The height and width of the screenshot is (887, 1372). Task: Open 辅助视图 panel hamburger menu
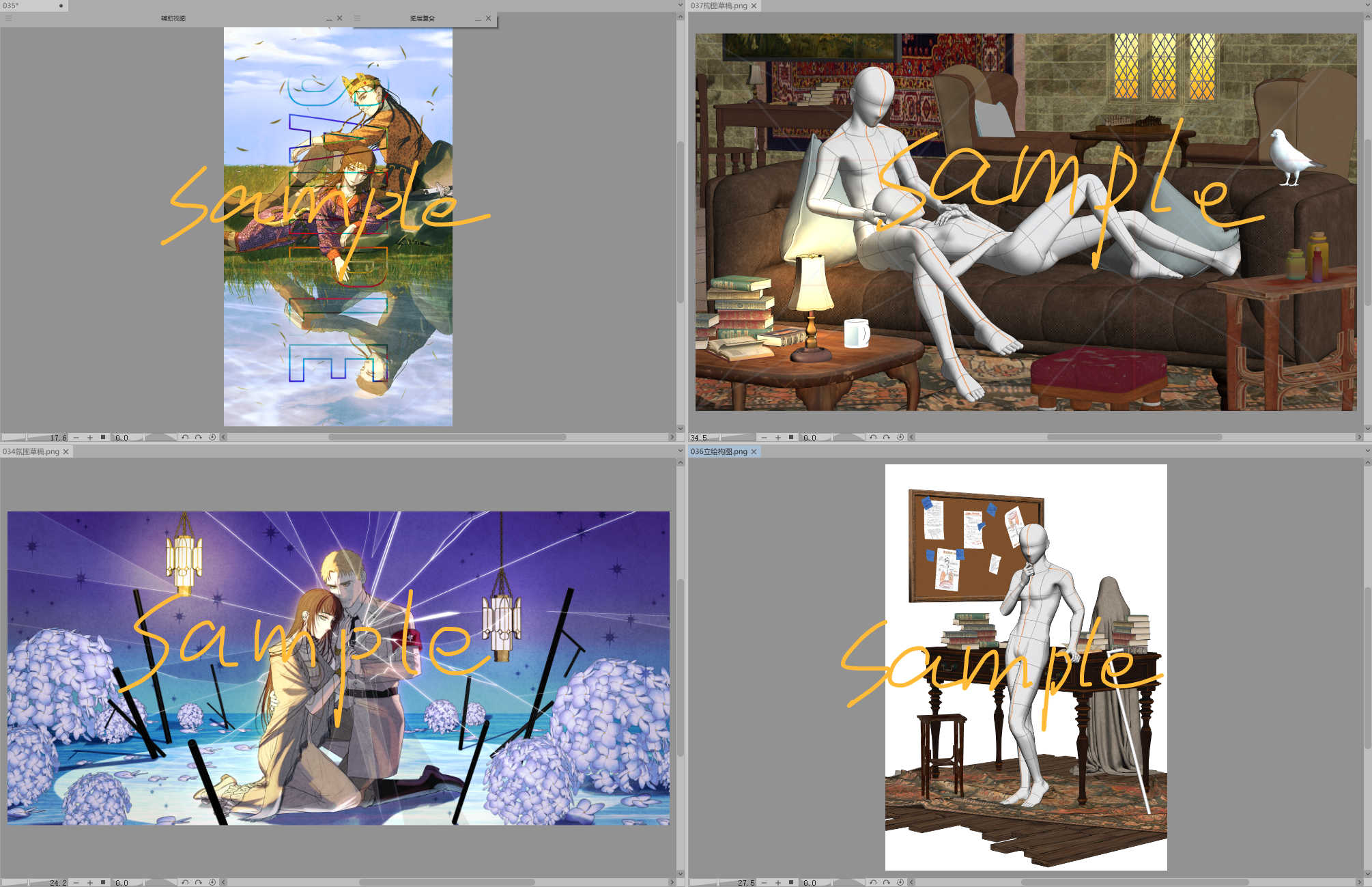click(8, 18)
